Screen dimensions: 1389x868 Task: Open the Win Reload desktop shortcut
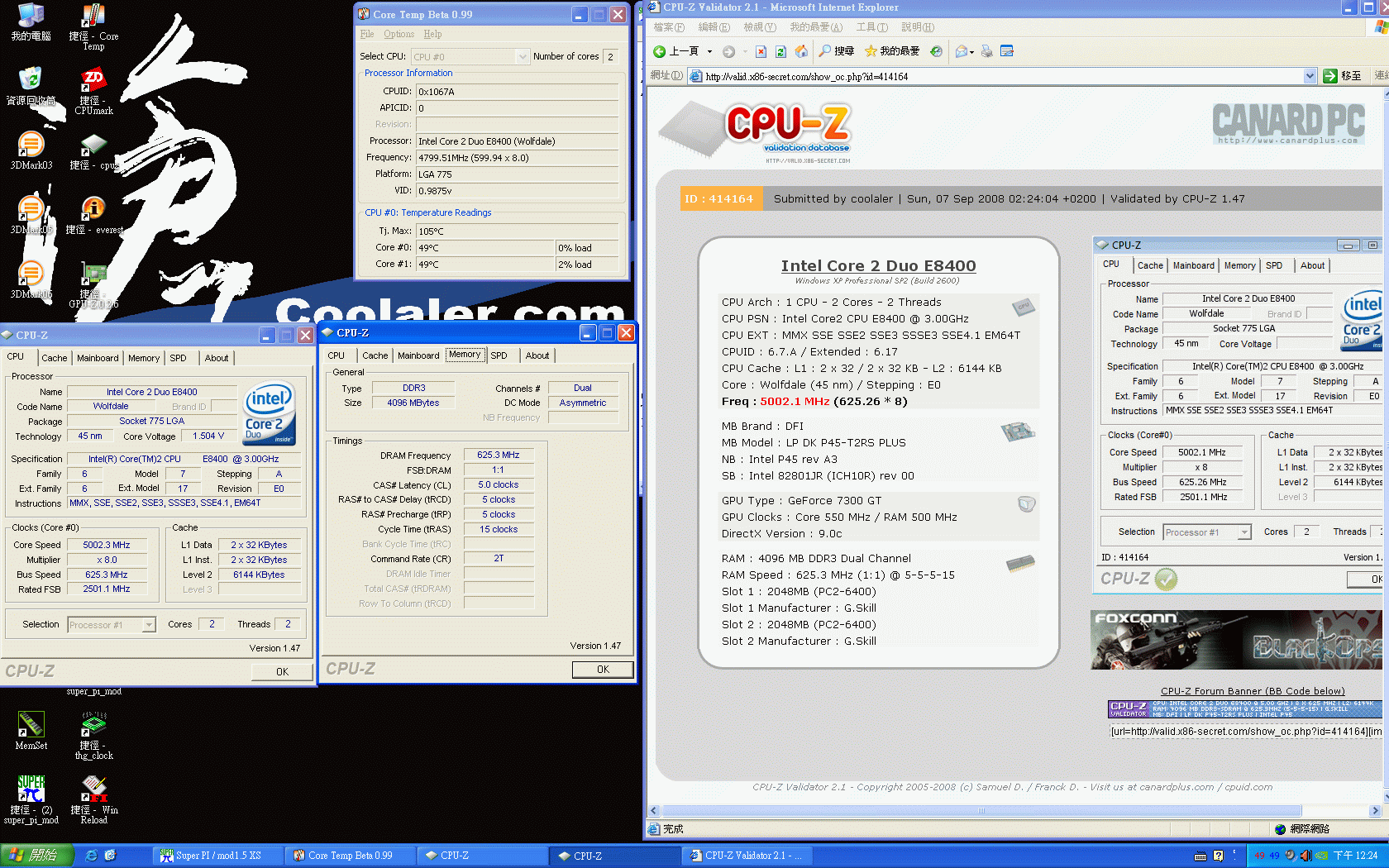93,799
